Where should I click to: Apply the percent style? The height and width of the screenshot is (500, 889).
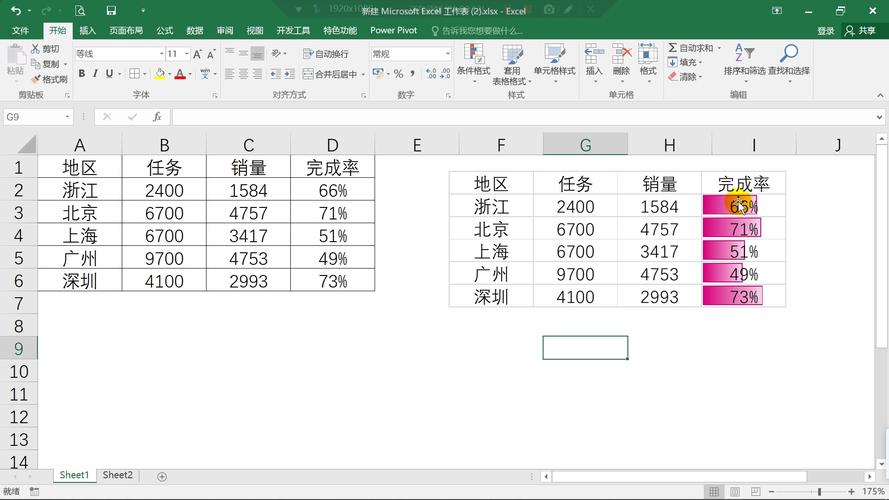pos(399,74)
